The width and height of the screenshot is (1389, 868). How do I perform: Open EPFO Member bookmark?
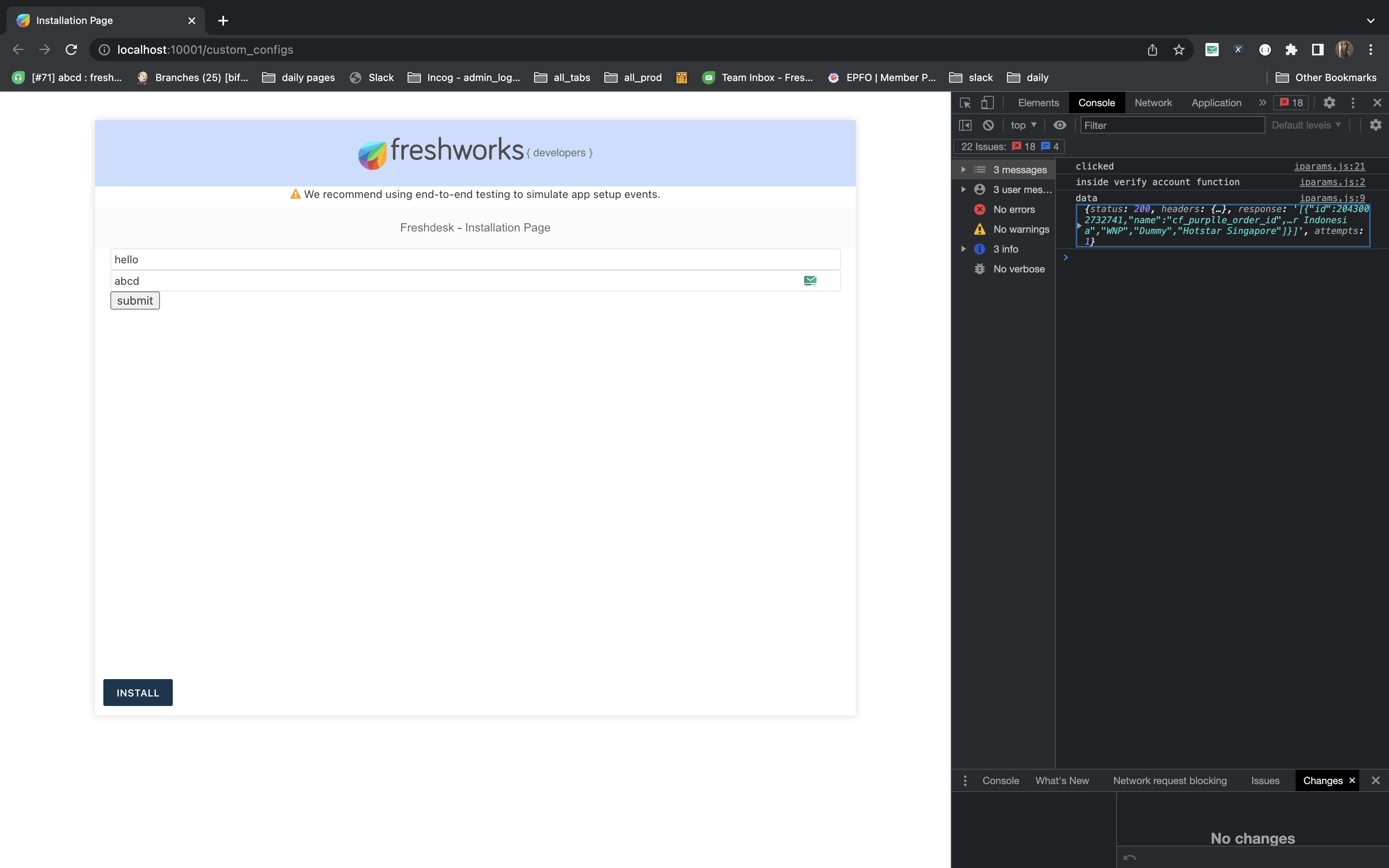(881, 78)
